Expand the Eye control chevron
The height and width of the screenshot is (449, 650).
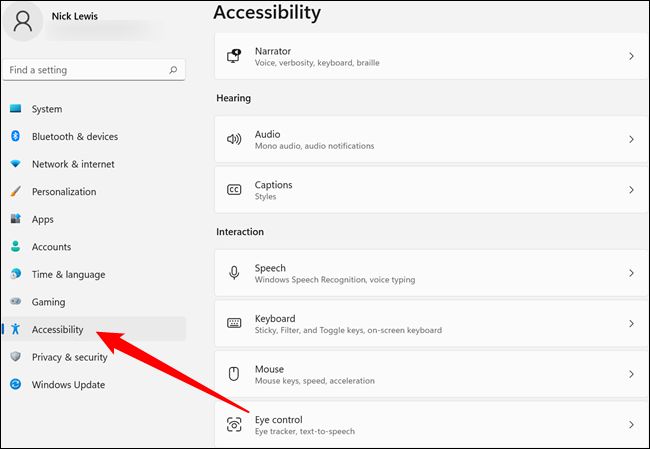[631, 425]
